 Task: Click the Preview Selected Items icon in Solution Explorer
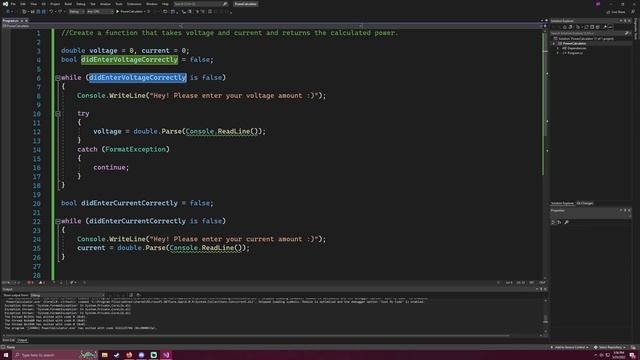pos(610,27)
